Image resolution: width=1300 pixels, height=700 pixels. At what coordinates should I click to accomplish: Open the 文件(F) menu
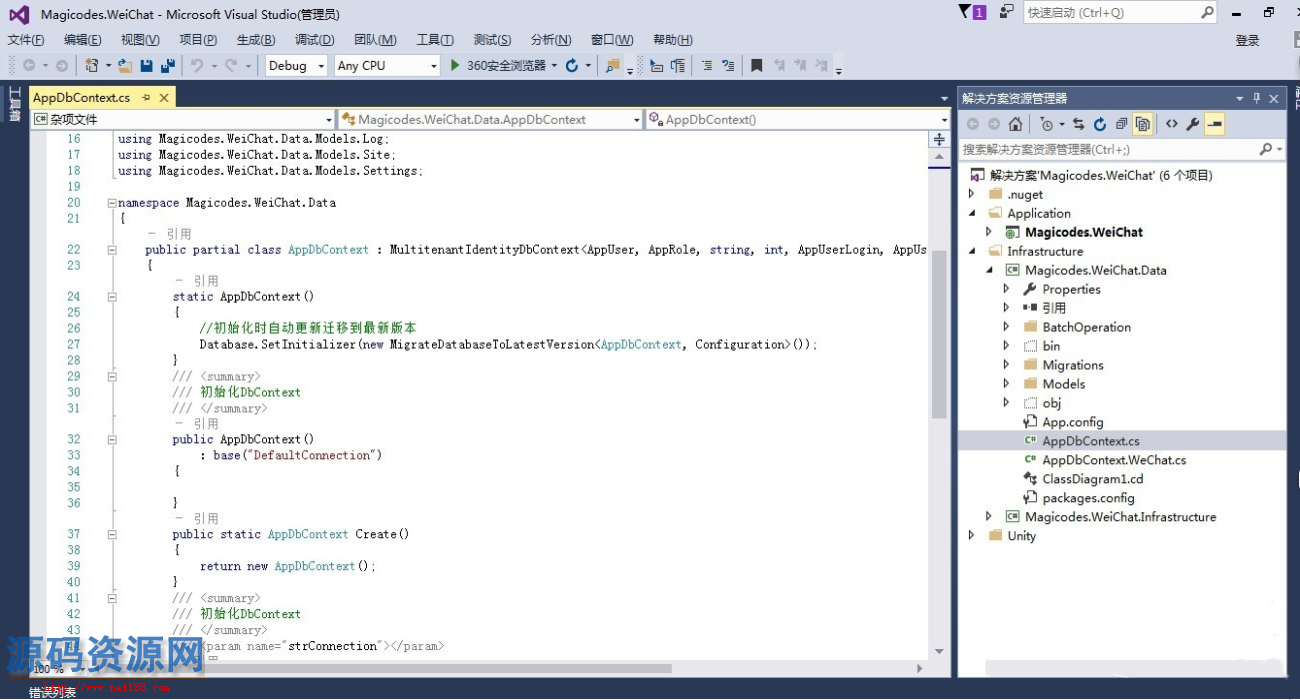pyautogui.click(x=26, y=40)
